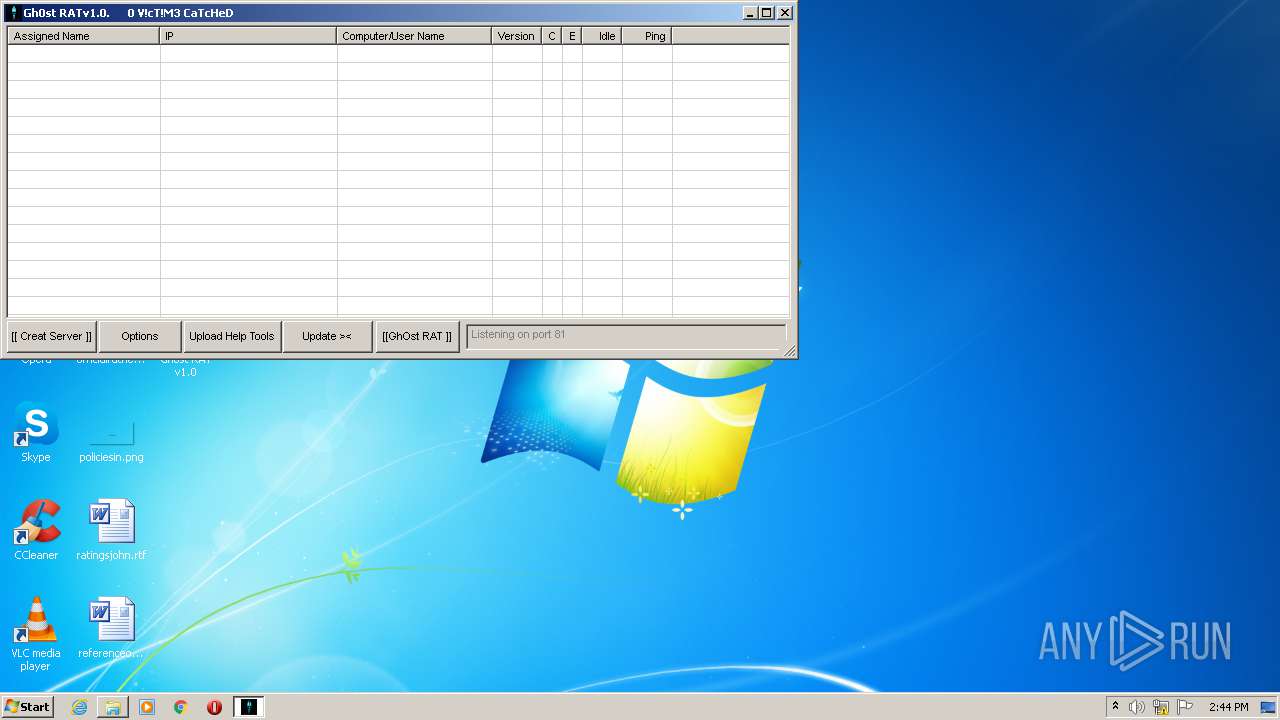Open Windows Explorer from taskbar
This screenshot has height=720, width=1280.
[x=113, y=707]
